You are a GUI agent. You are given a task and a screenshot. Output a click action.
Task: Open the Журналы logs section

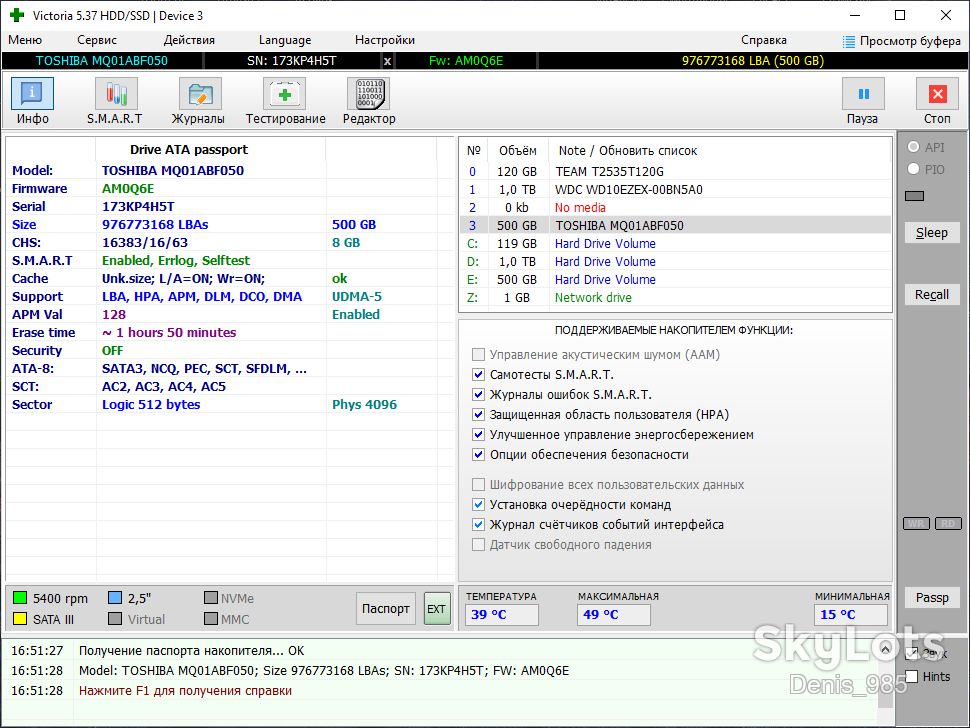200,94
